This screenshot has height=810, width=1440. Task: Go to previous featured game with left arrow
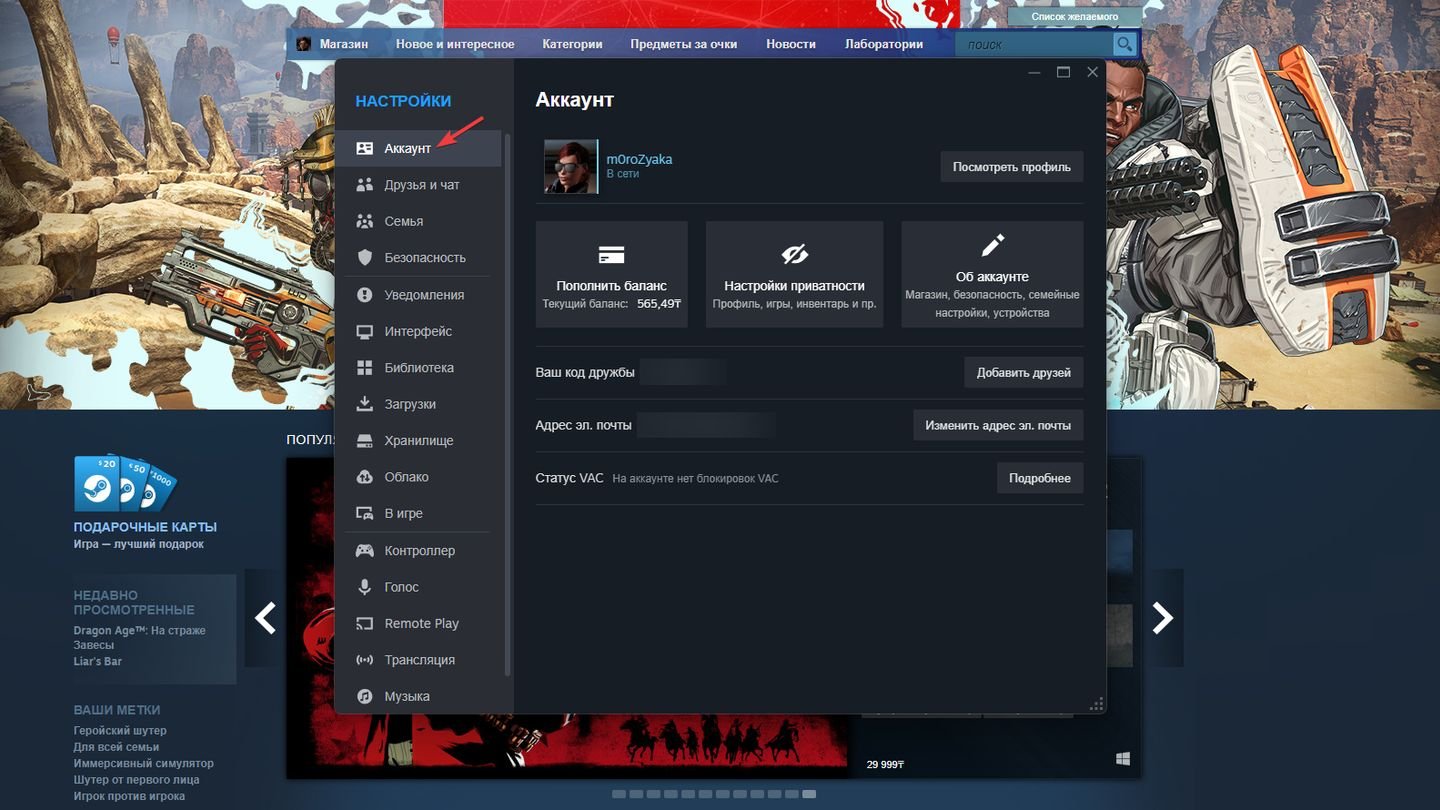click(x=265, y=618)
